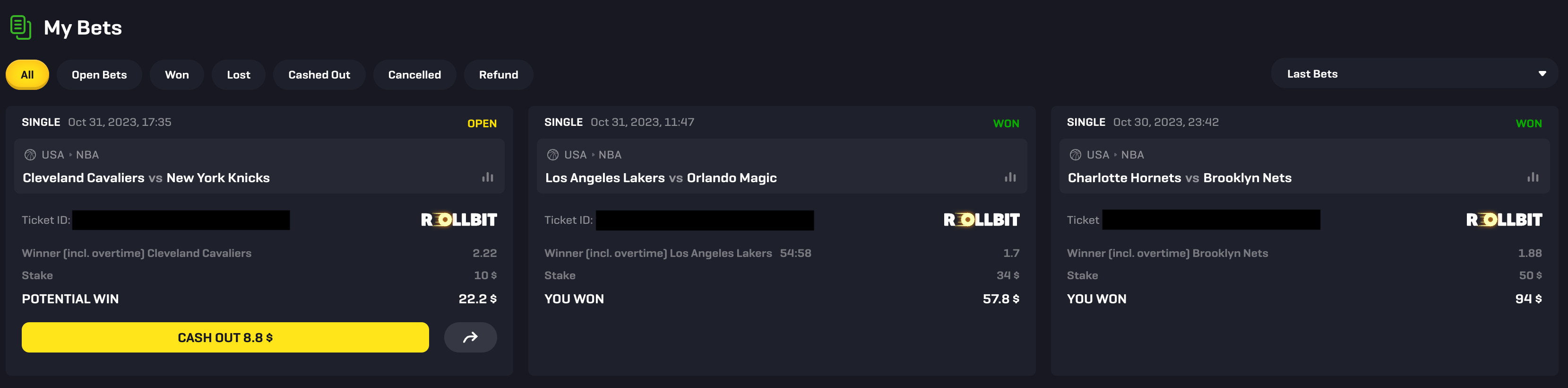Screen dimensions: 1568x388
Task: Show Cashed Out bets
Action: [319, 75]
